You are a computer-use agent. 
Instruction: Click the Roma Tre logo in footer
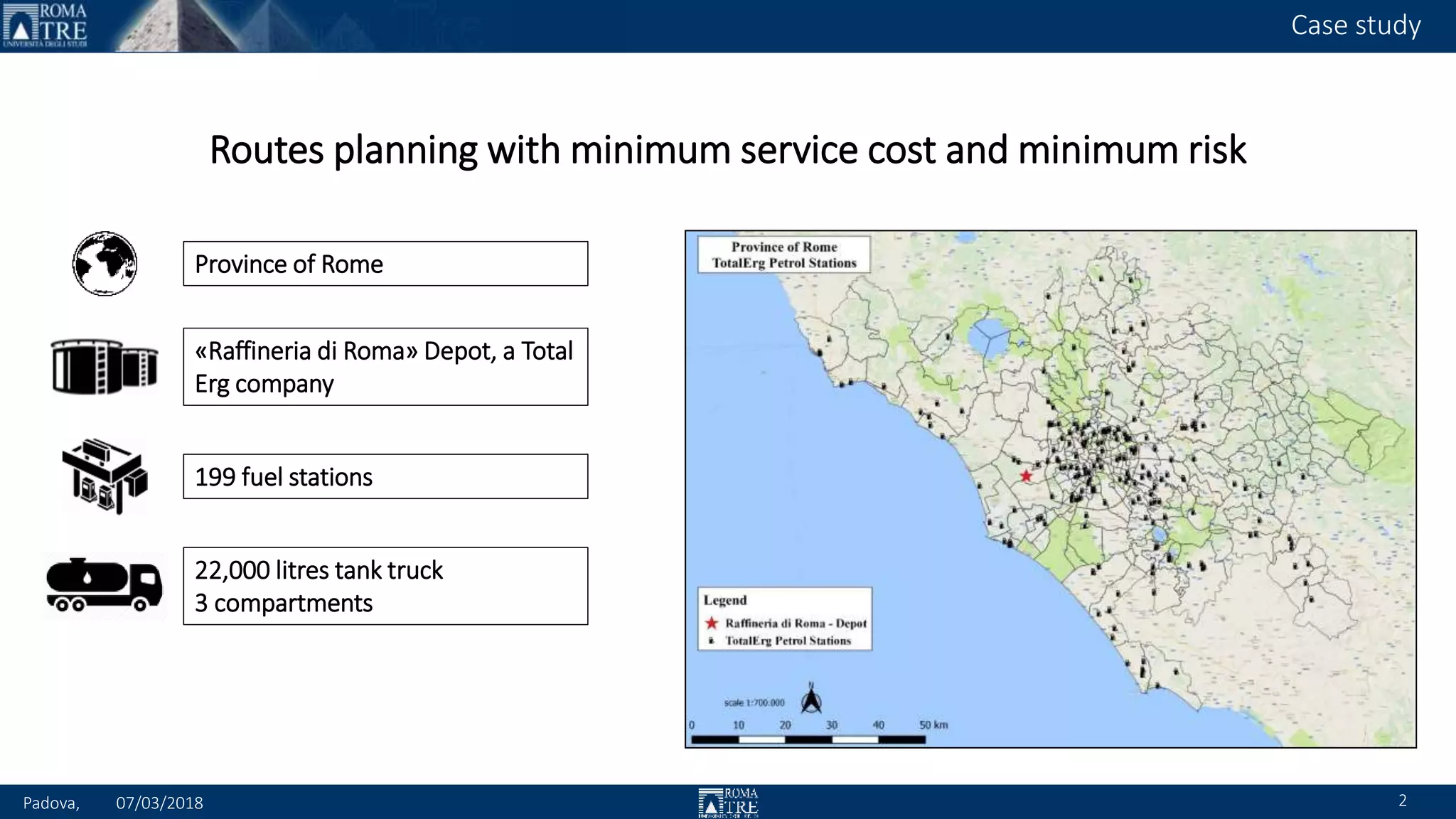click(728, 803)
